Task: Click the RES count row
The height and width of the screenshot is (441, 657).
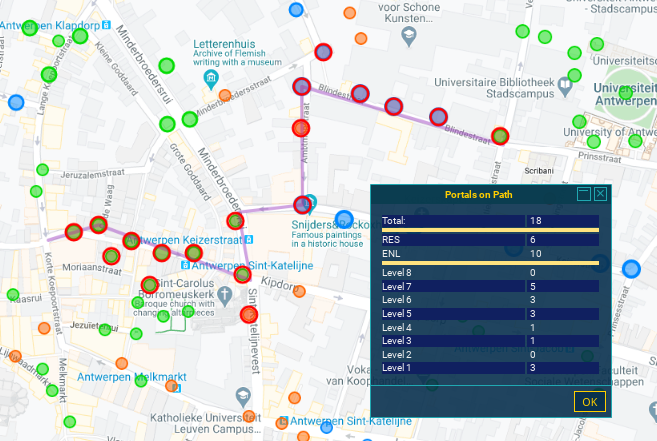Action: pos(490,239)
